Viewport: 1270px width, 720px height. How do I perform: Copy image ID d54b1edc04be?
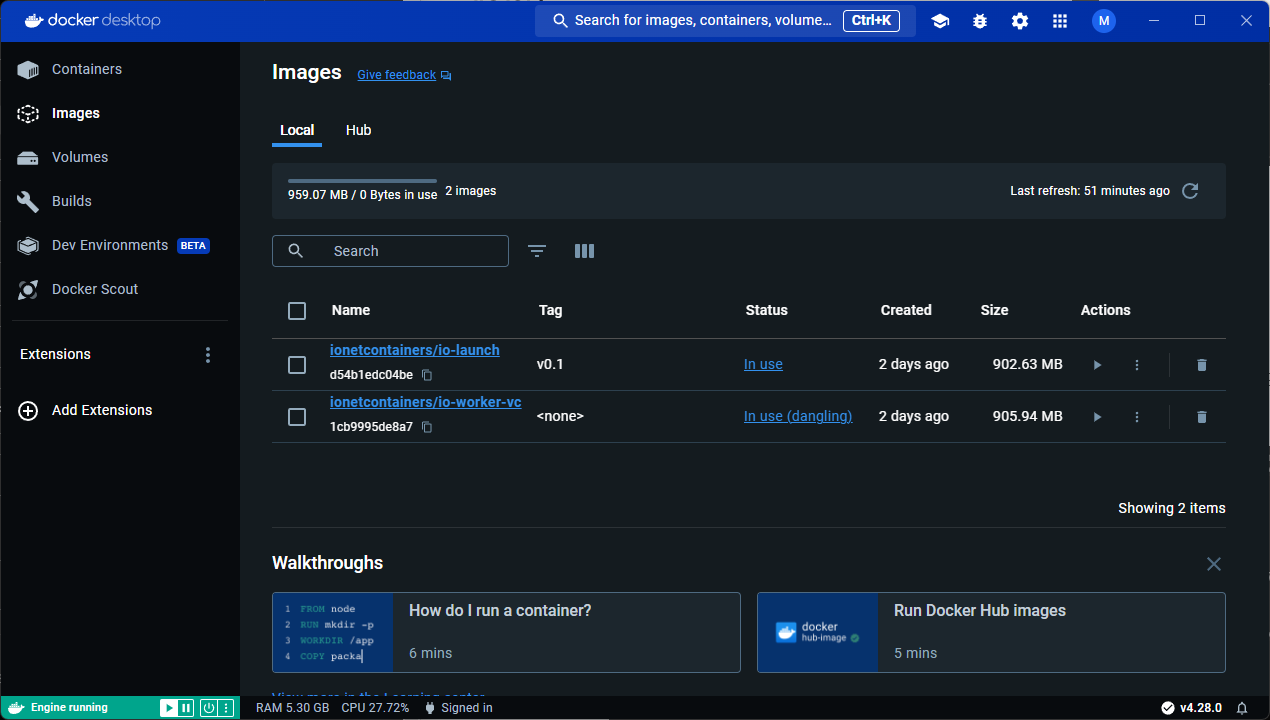pyautogui.click(x=427, y=375)
